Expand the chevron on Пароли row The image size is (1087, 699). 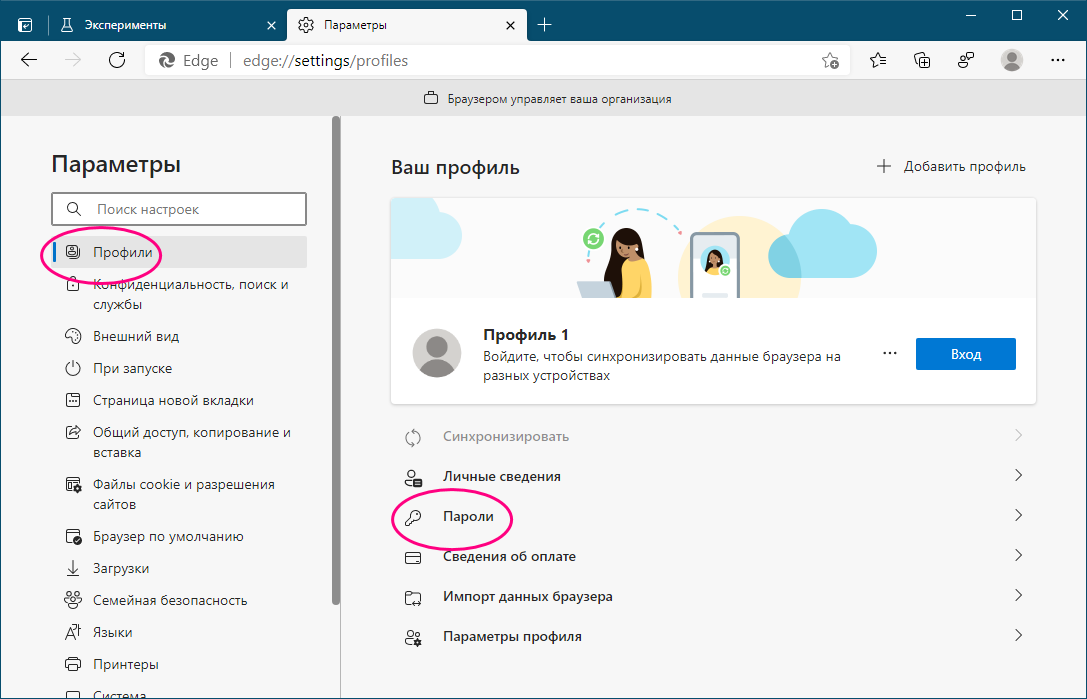(1018, 515)
